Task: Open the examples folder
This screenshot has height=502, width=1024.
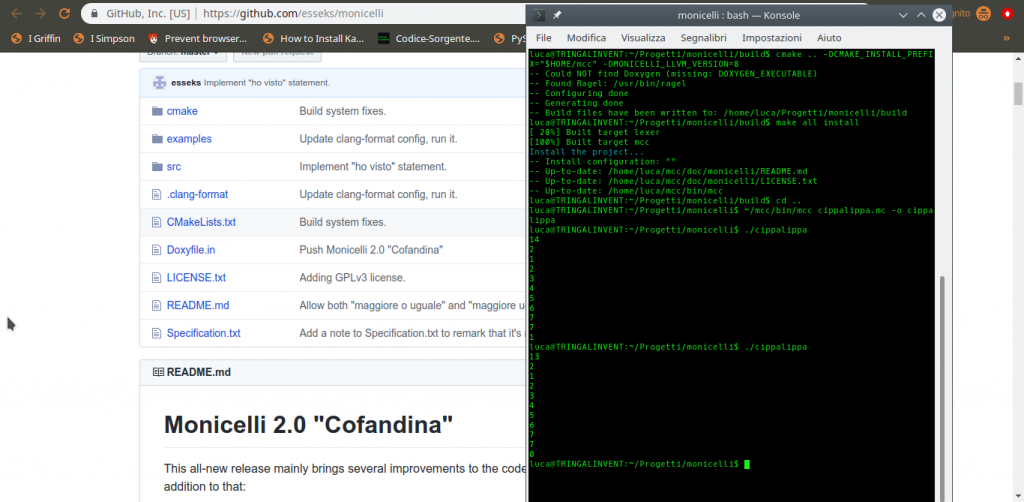Action: pos(189,139)
